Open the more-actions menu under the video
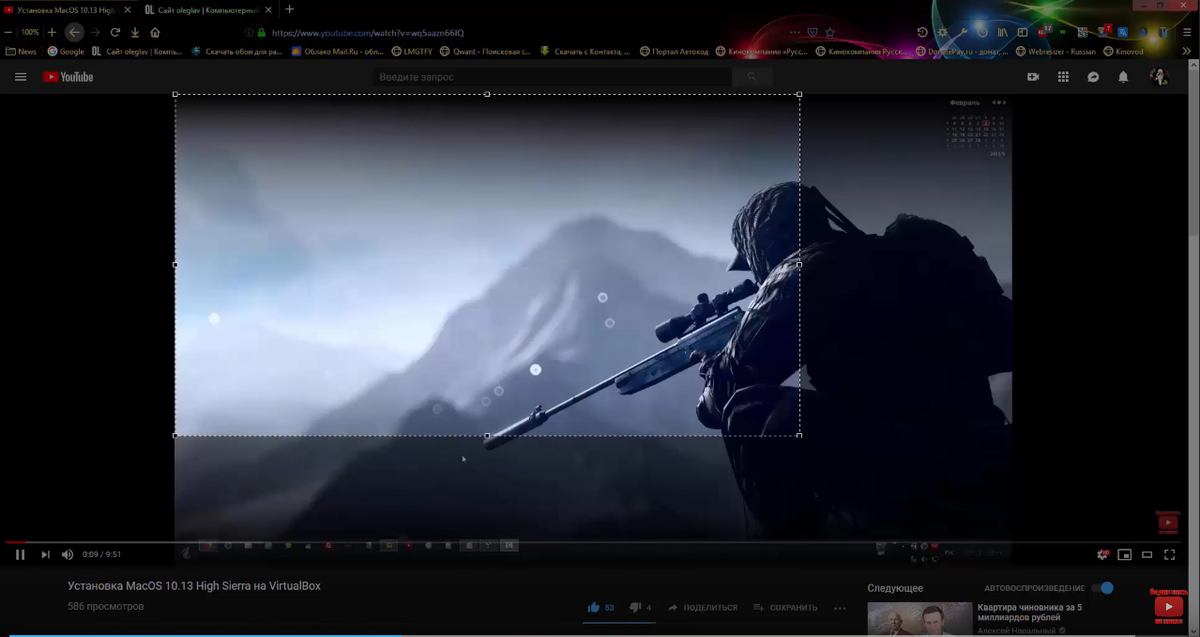This screenshot has height=637, width=1200. 839,607
